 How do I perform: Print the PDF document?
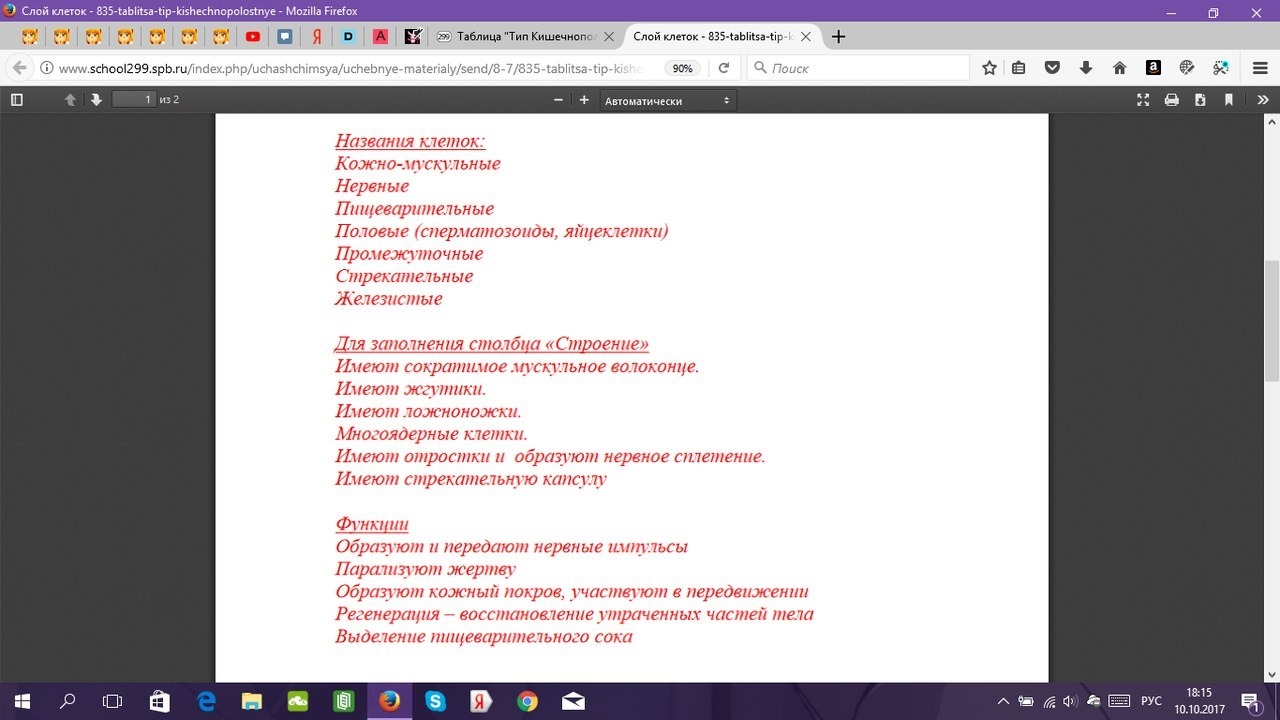(1172, 100)
